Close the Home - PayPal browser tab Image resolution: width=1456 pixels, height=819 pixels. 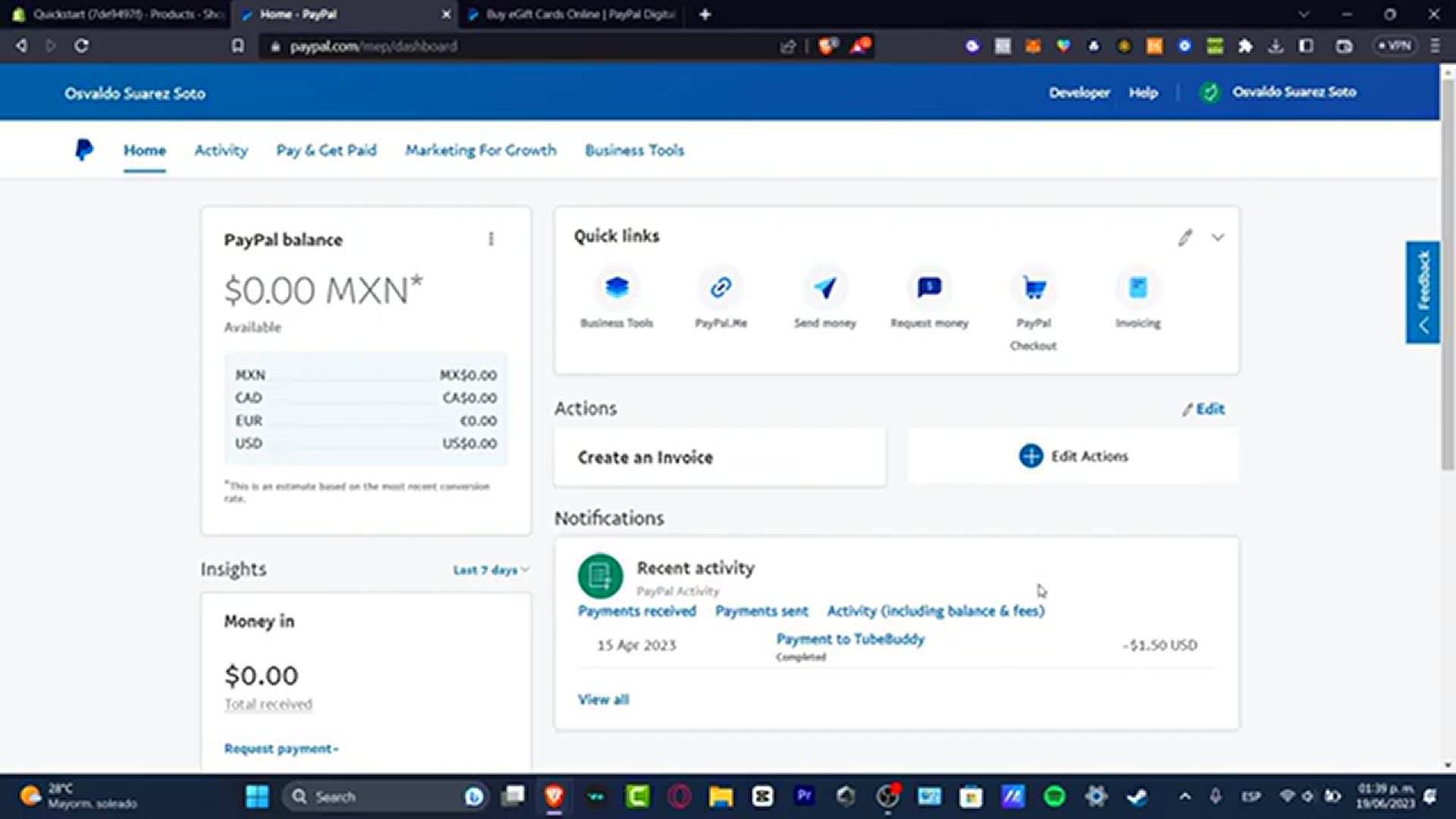446,14
